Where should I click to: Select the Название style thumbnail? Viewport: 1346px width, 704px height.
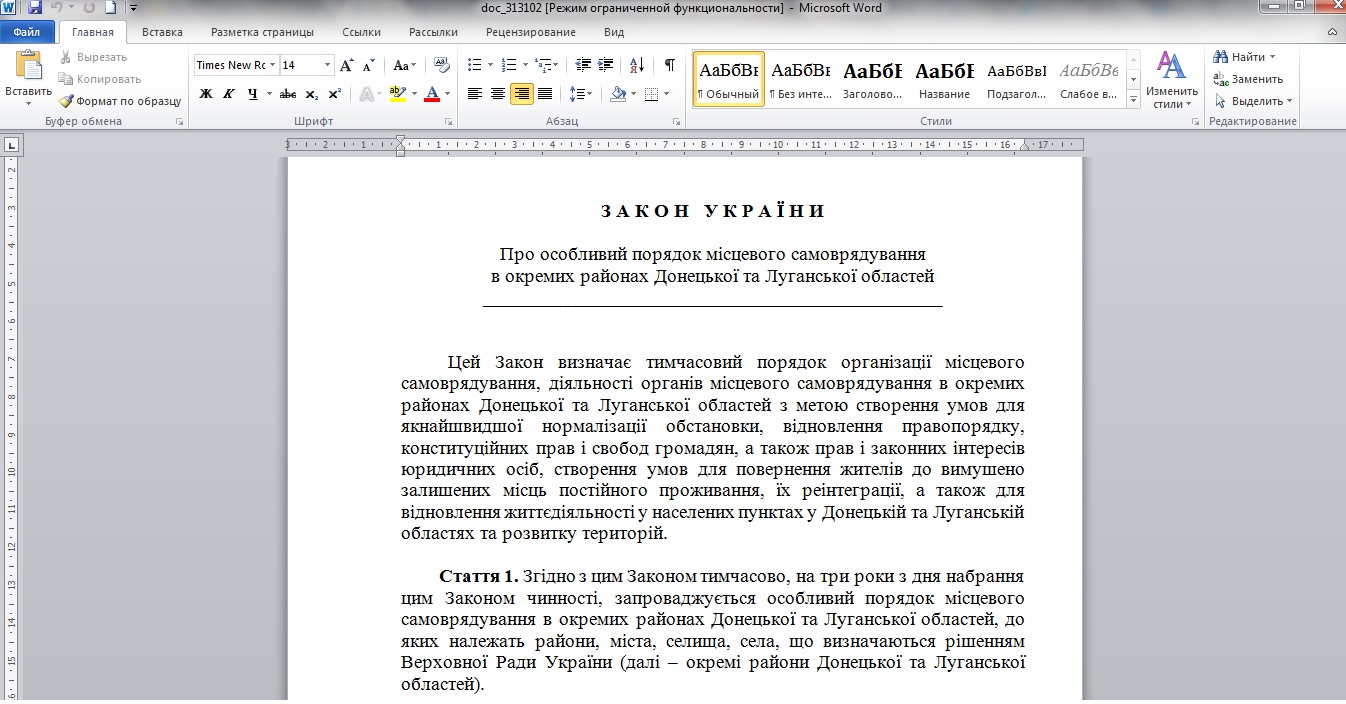click(944, 80)
